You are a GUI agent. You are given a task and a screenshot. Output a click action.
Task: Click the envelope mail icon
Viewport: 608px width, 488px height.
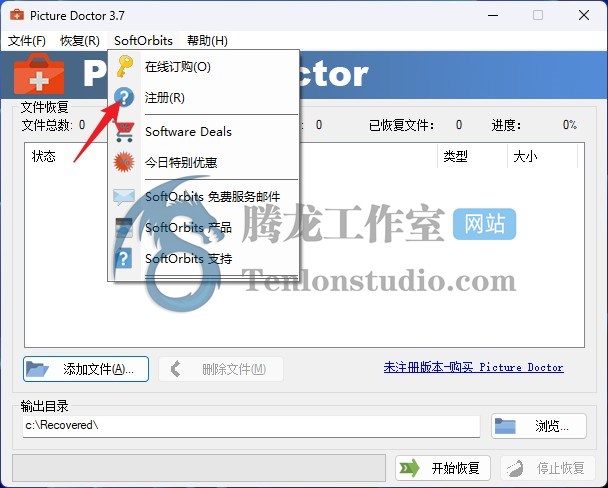124,197
